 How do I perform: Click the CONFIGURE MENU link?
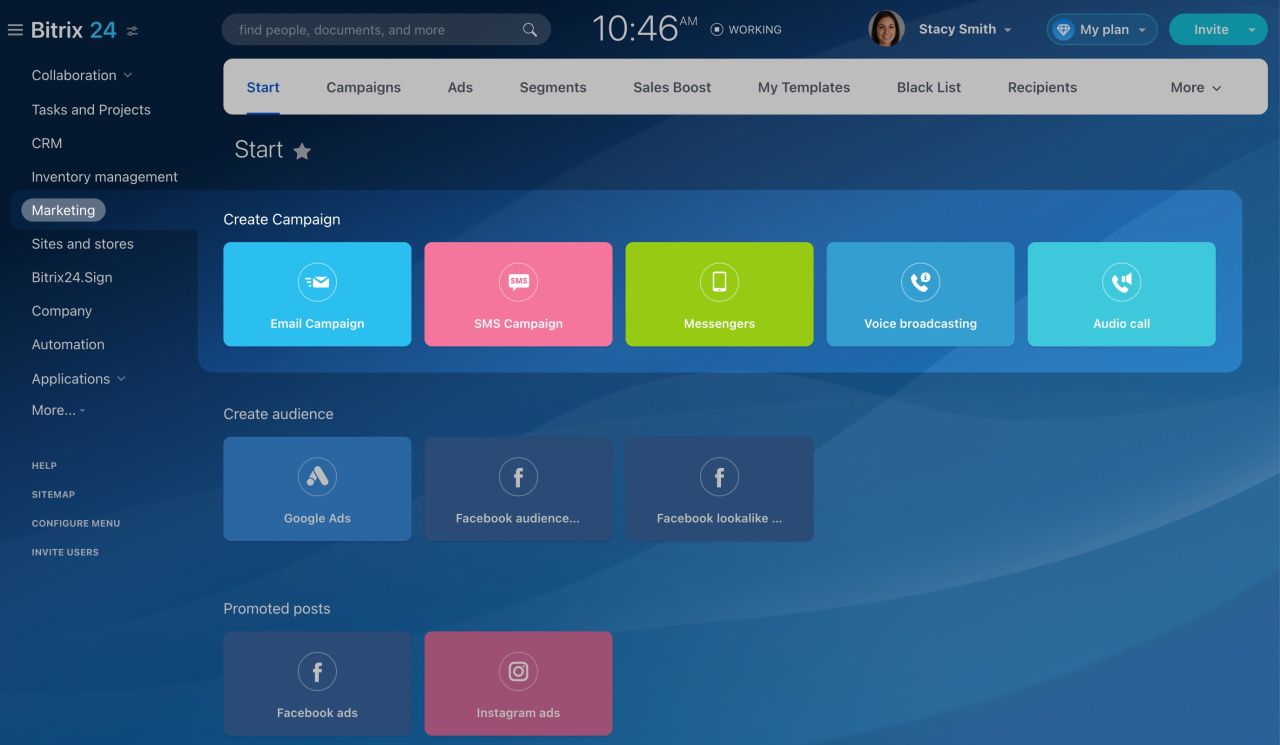[76, 524]
